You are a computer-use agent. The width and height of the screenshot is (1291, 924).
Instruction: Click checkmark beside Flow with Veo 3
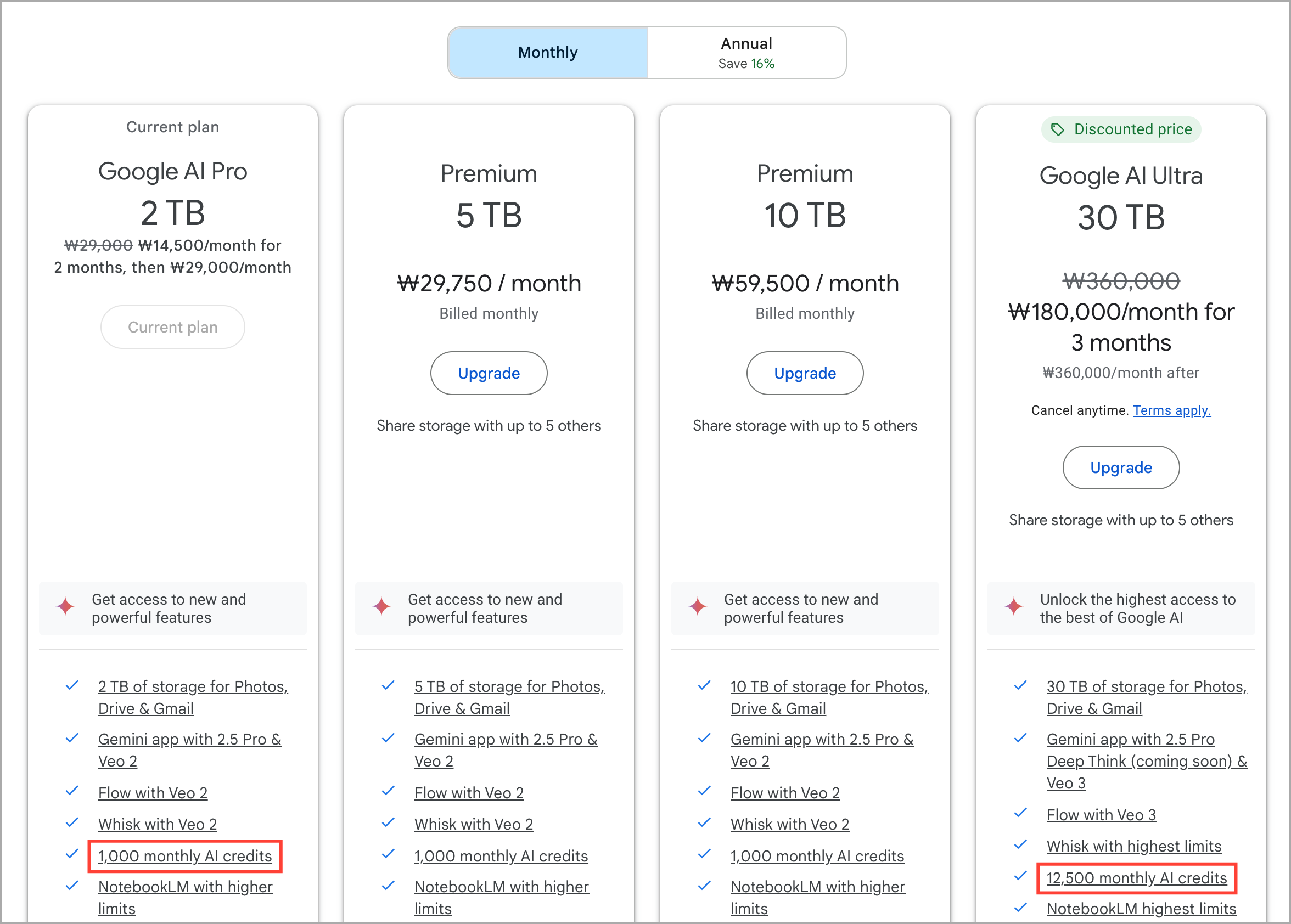pyautogui.click(x=1020, y=813)
